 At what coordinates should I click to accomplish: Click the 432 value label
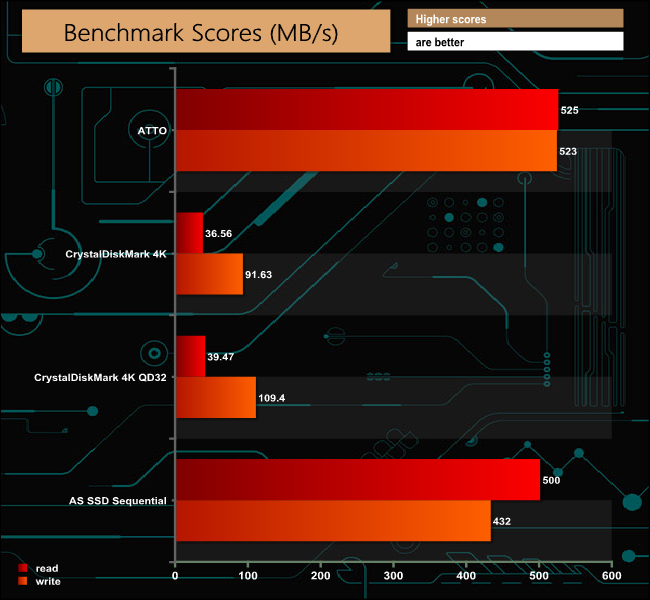pos(502,521)
